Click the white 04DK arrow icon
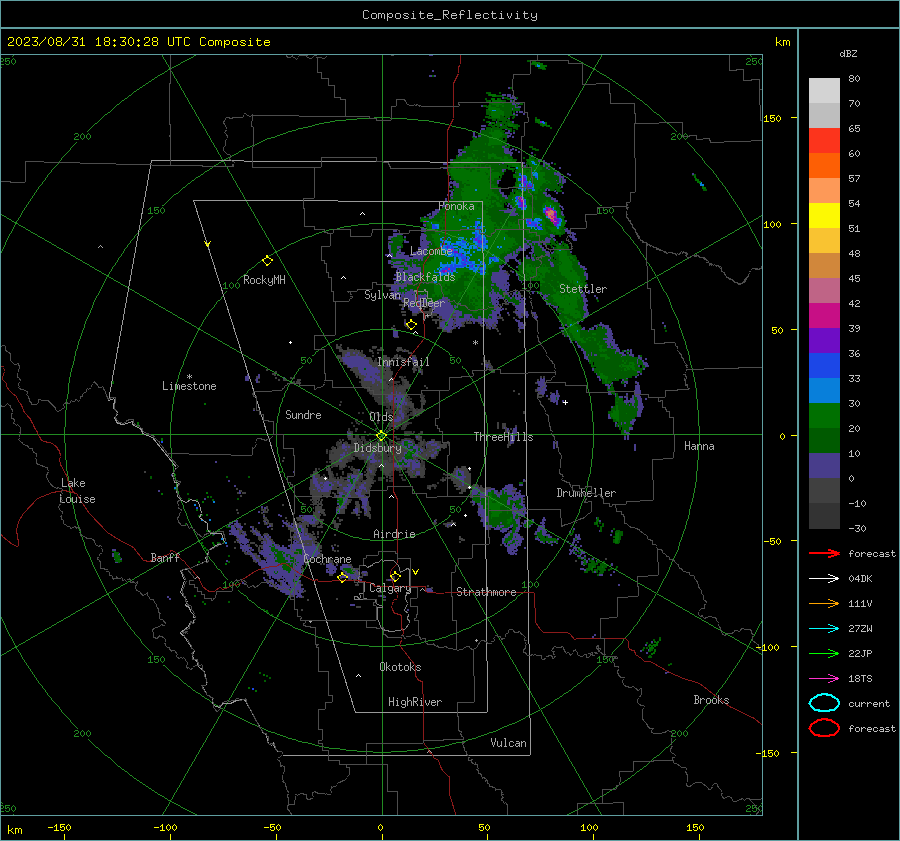The height and width of the screenshot is (841, 900). (x=824, y=579)
